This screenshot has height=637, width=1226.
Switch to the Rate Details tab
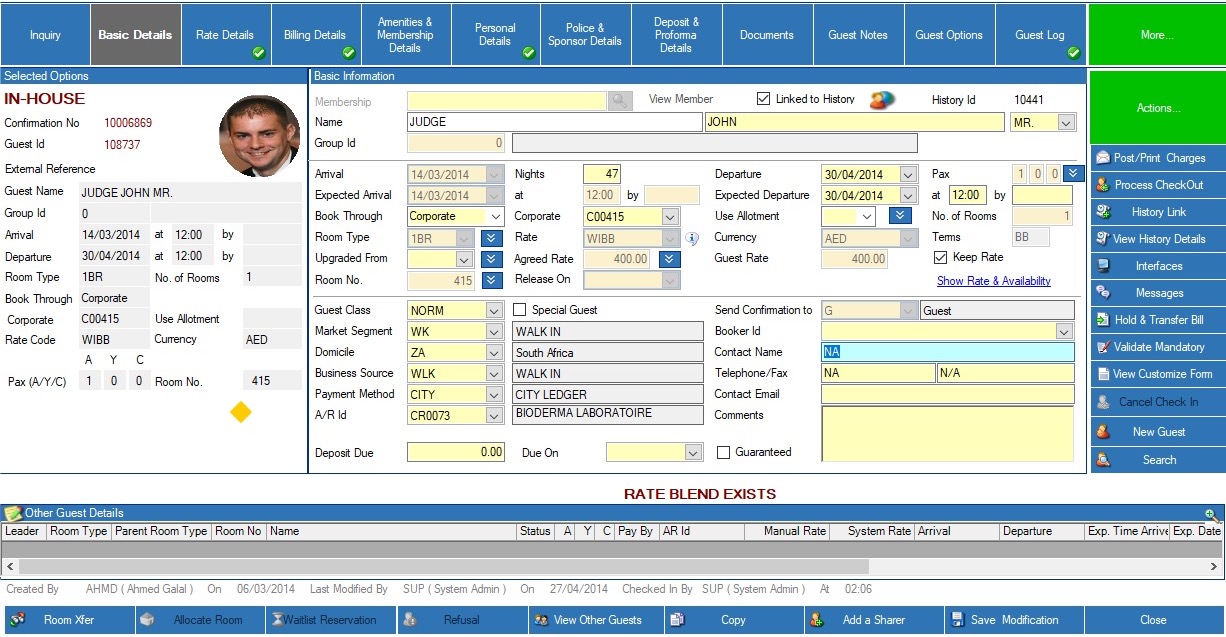click(225, 35)
